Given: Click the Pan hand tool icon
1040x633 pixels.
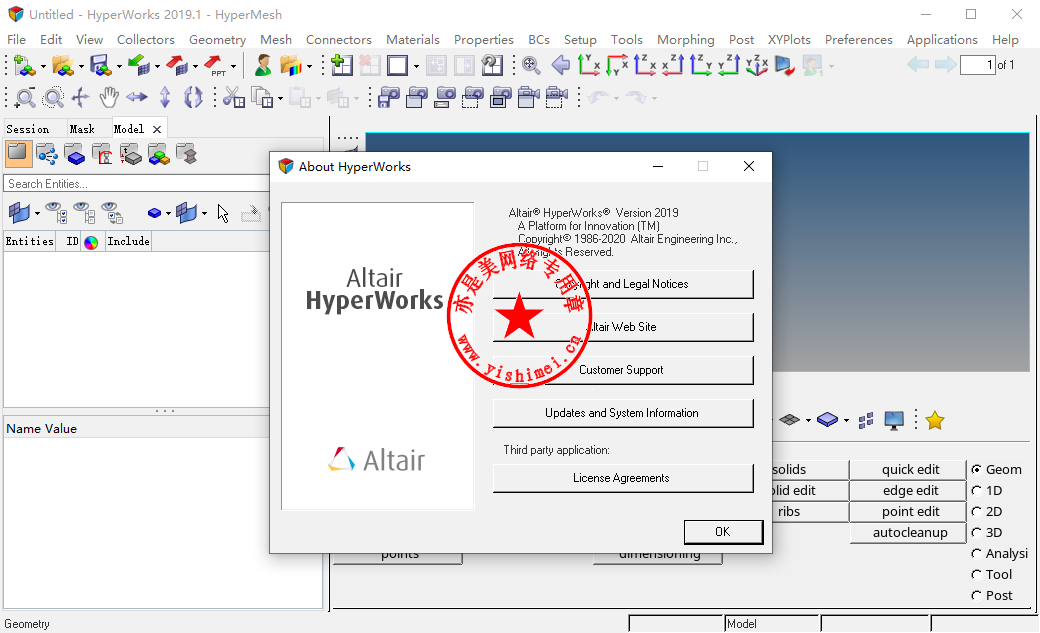Looking at the screenshot, I should point(109,98).
